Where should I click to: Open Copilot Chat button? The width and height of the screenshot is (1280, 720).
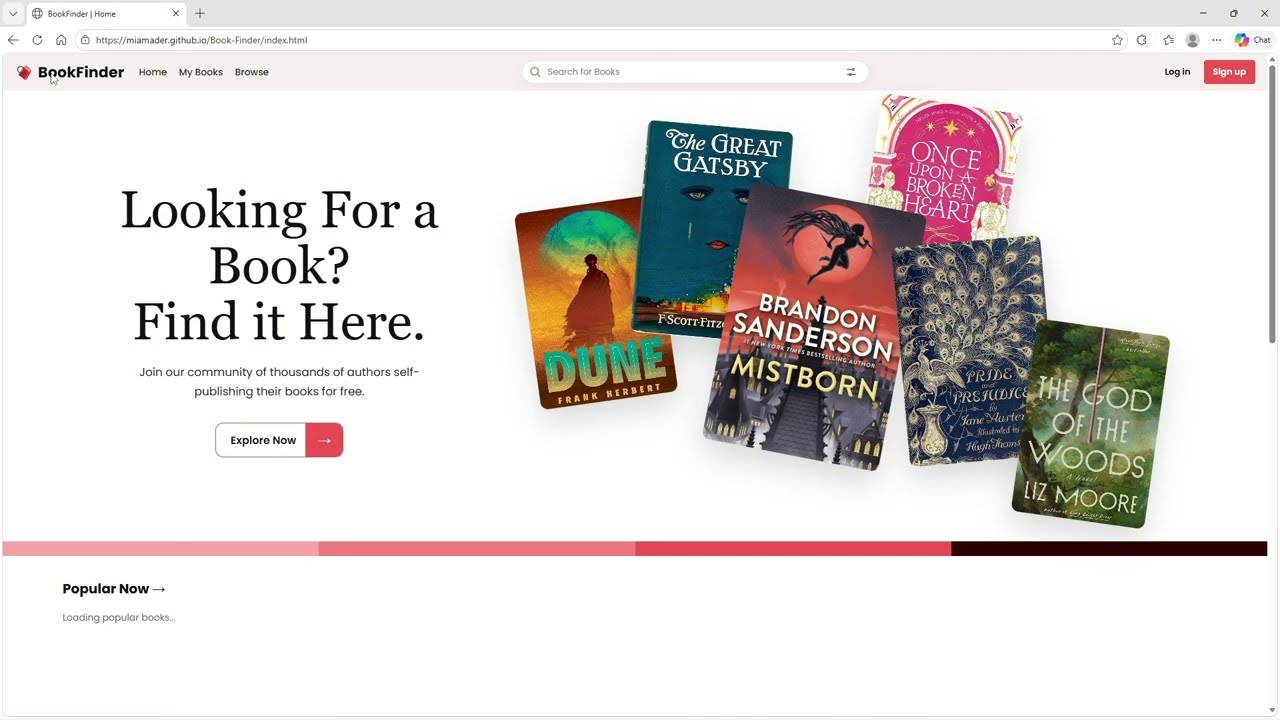click(x=1252, y=40)
